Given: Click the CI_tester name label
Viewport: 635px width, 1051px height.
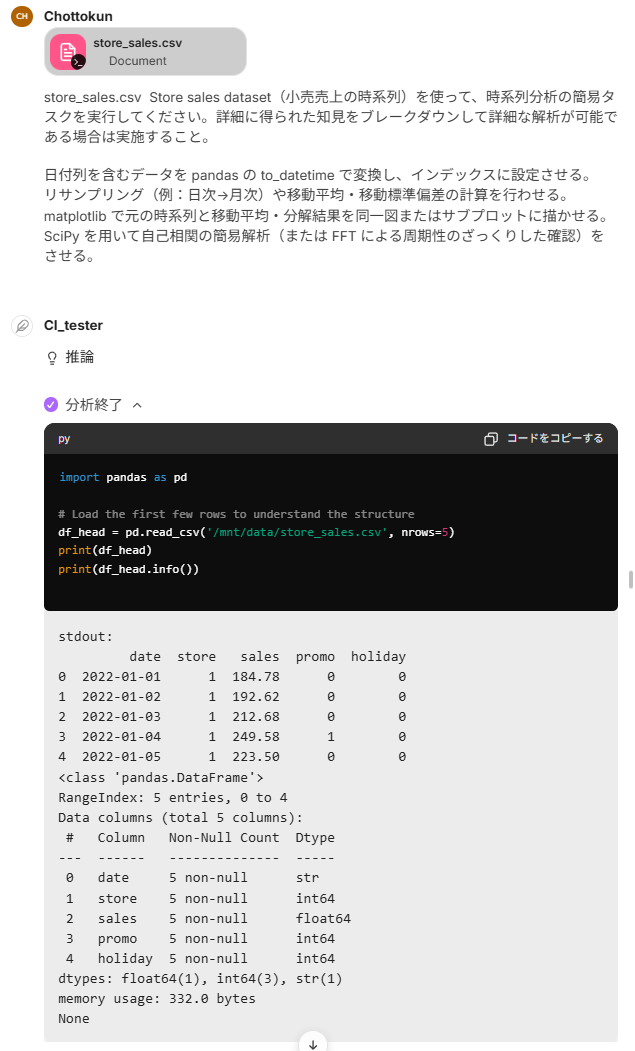Looking at the screenshot, I should [x=73, y=325].
